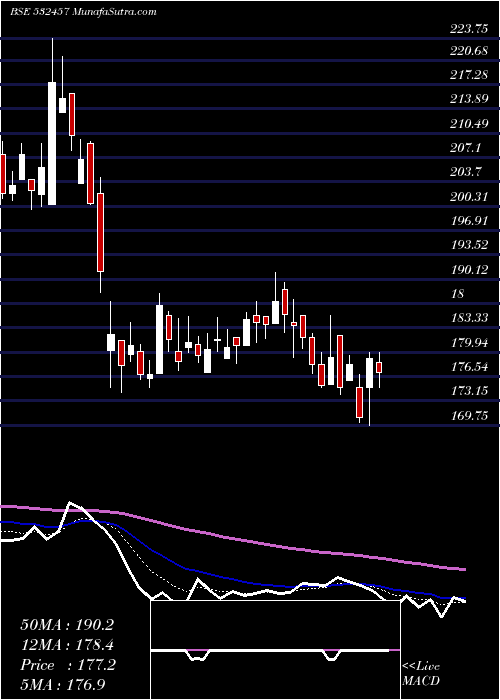Click the long red candle falling to 191
The image size is (500, 700).
pos(100,232)
